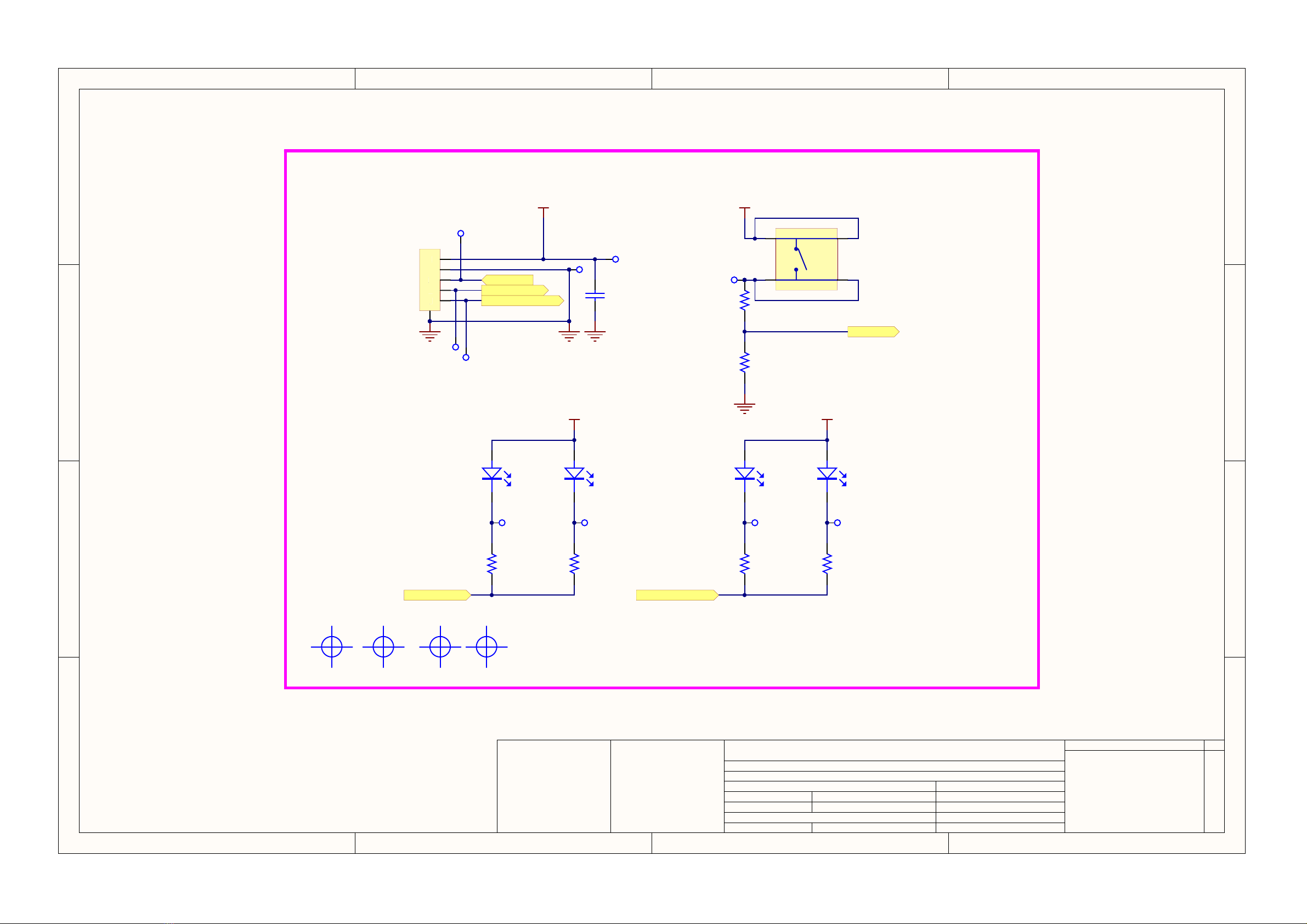
Task: Select the longest of the three stacked ports
Action: 523,301
